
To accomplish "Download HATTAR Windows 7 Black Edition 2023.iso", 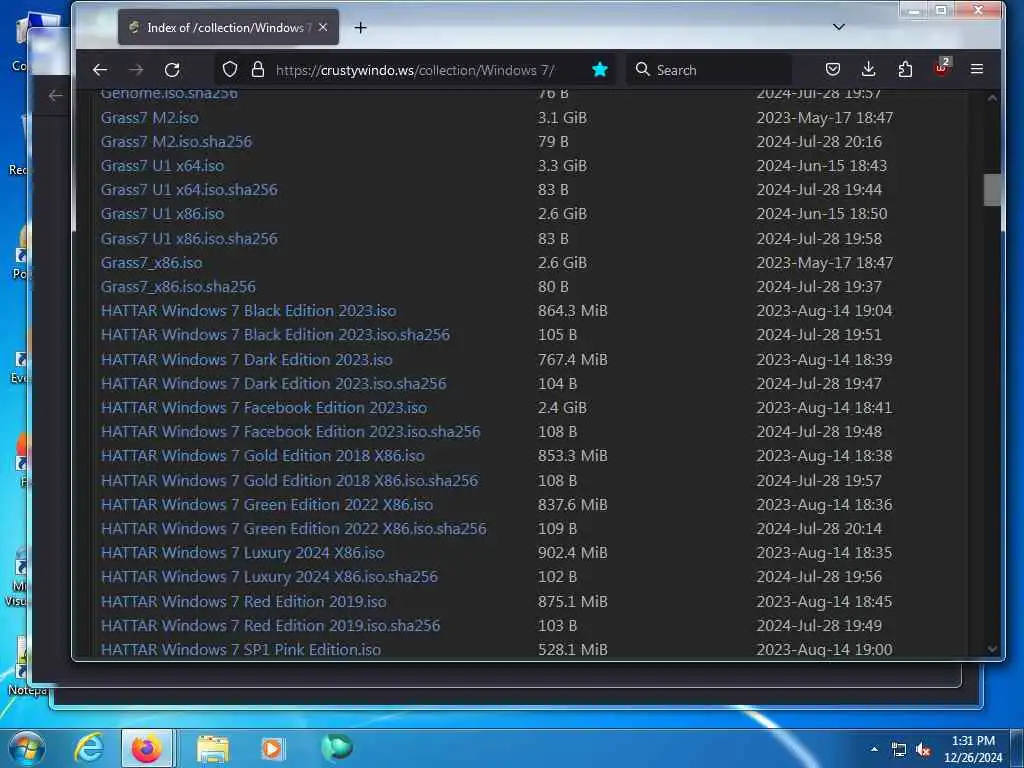I will [248, 311].
